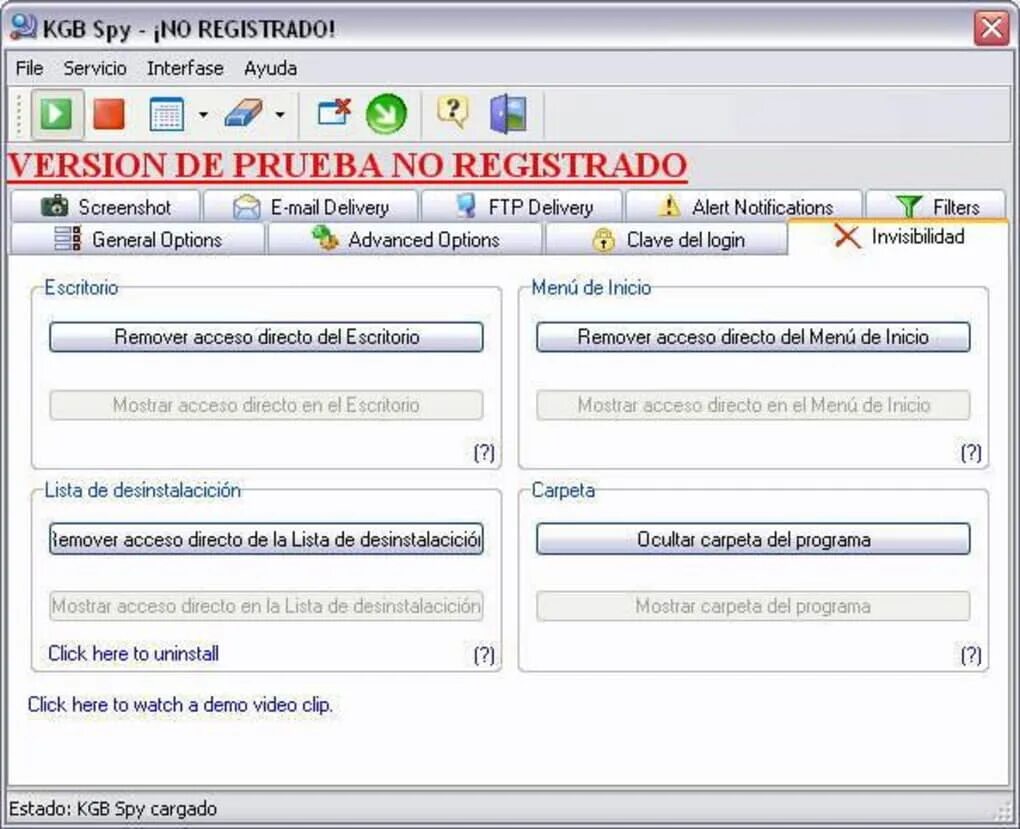This screenshot has width=1020, height=829.
Task: Switch to the Clave del login tab
Action: [667, 239]
